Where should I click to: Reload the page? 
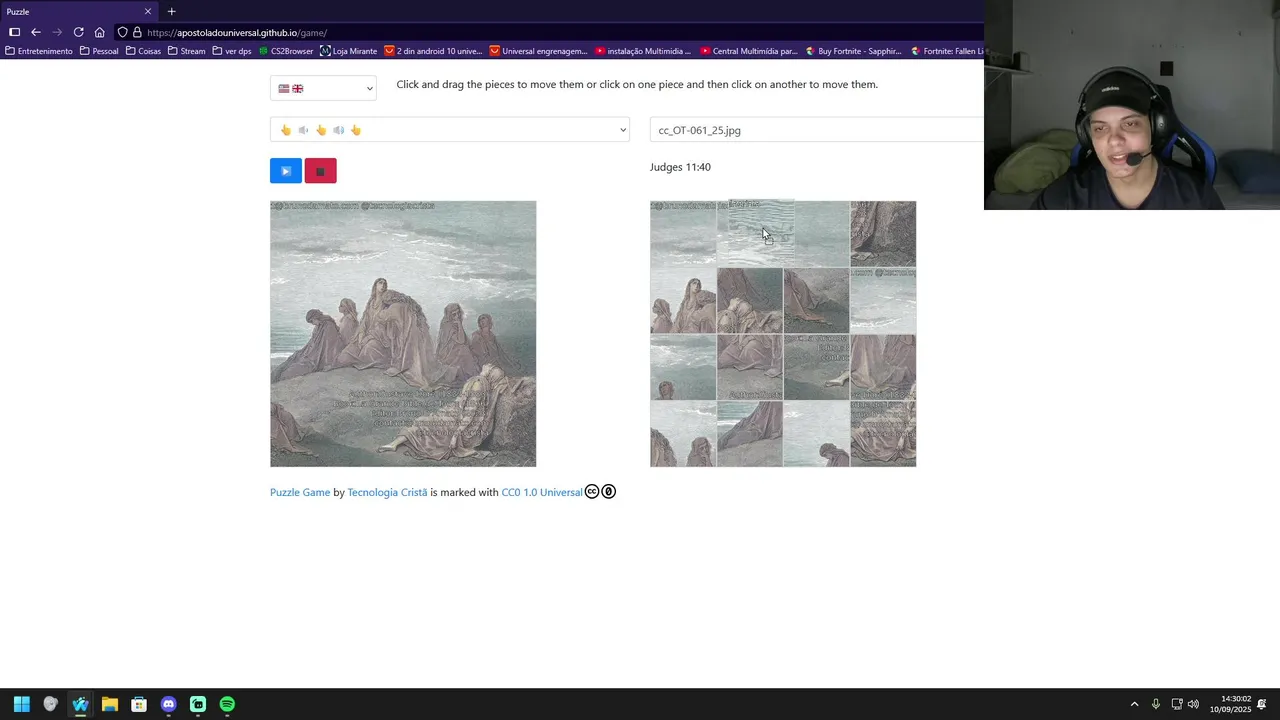pos(78,32)
